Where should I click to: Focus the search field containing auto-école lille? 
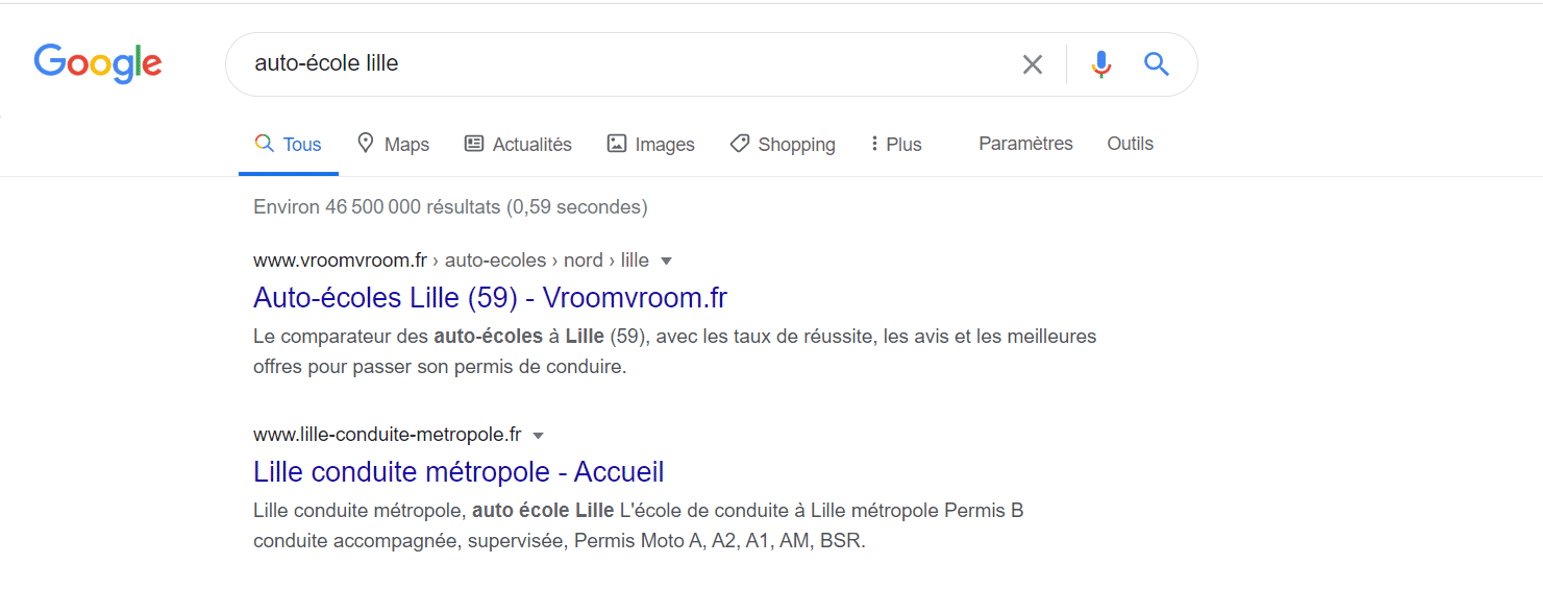pos(620,64)
